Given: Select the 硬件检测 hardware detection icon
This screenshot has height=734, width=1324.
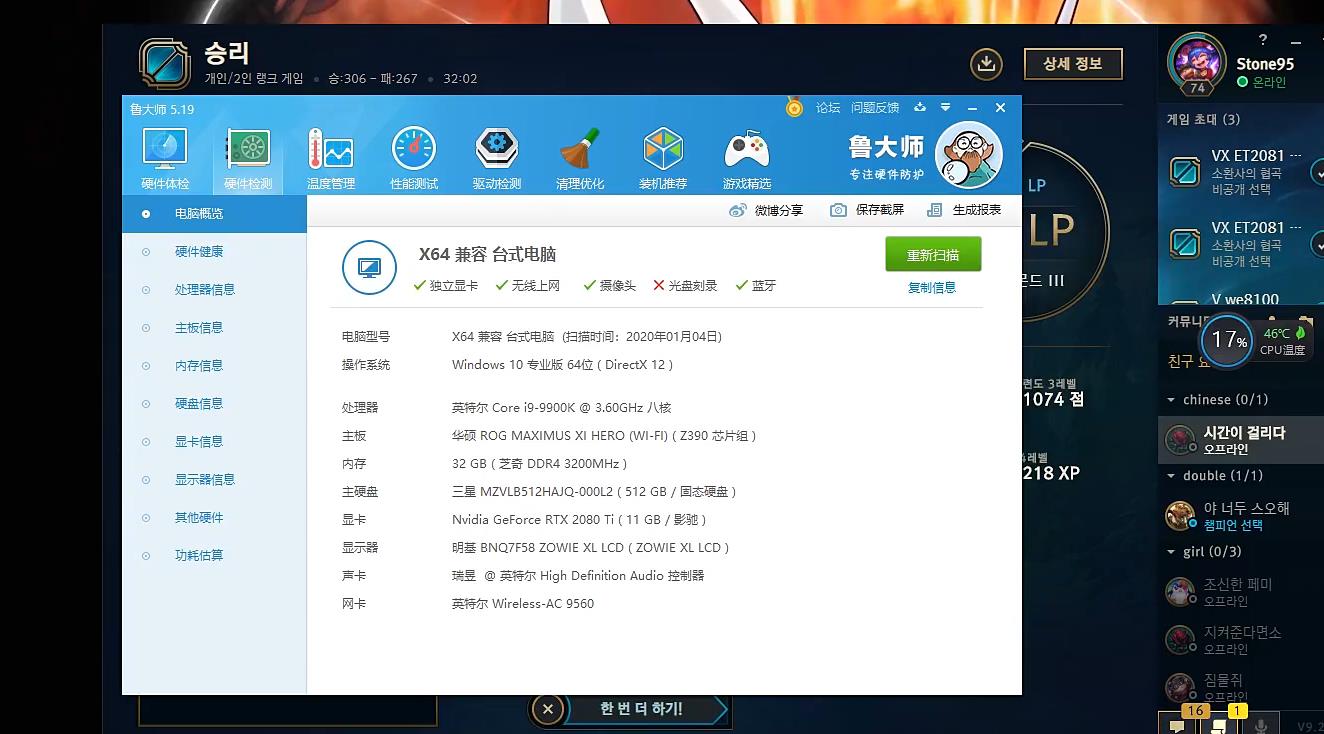Looking at the screenshot, I should 248,159.
